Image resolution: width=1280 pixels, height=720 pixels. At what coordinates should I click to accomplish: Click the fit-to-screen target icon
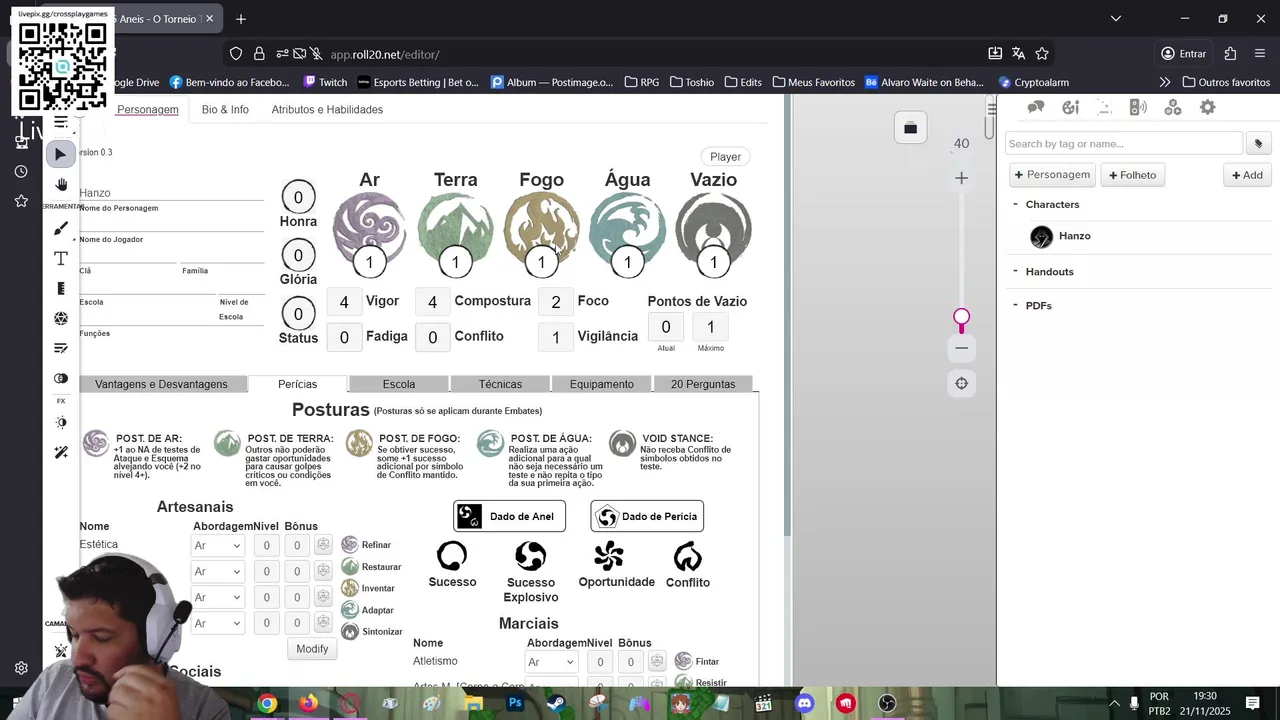pyautogui.click(x=961, y=383)
